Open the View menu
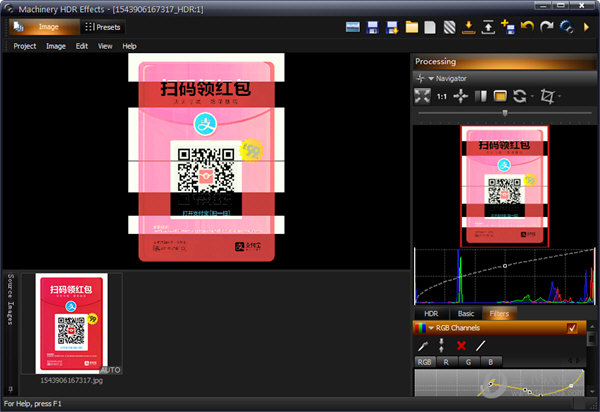 click(x=105, y=46)
